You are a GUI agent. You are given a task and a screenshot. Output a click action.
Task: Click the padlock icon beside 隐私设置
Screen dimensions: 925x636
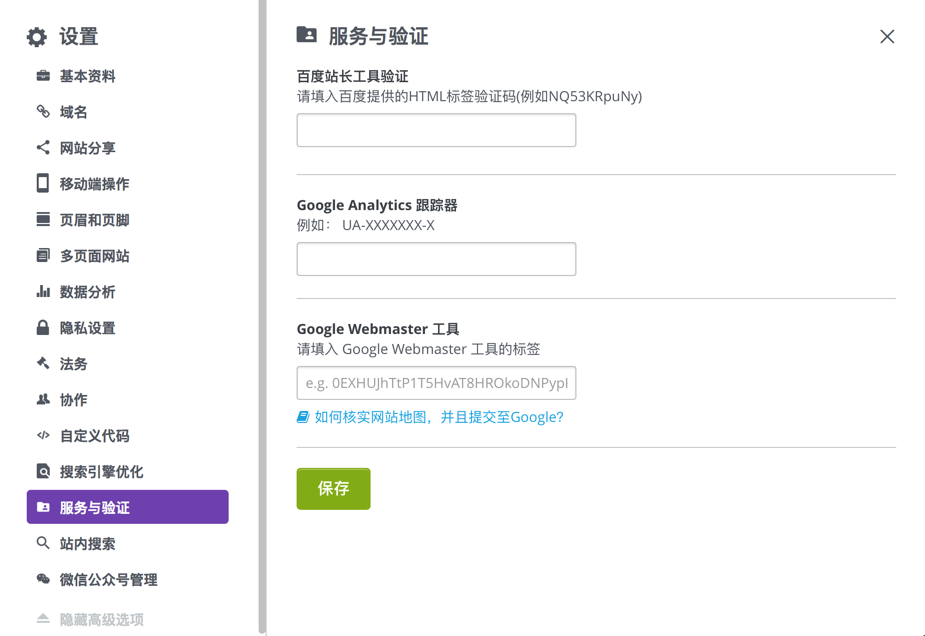43,328
